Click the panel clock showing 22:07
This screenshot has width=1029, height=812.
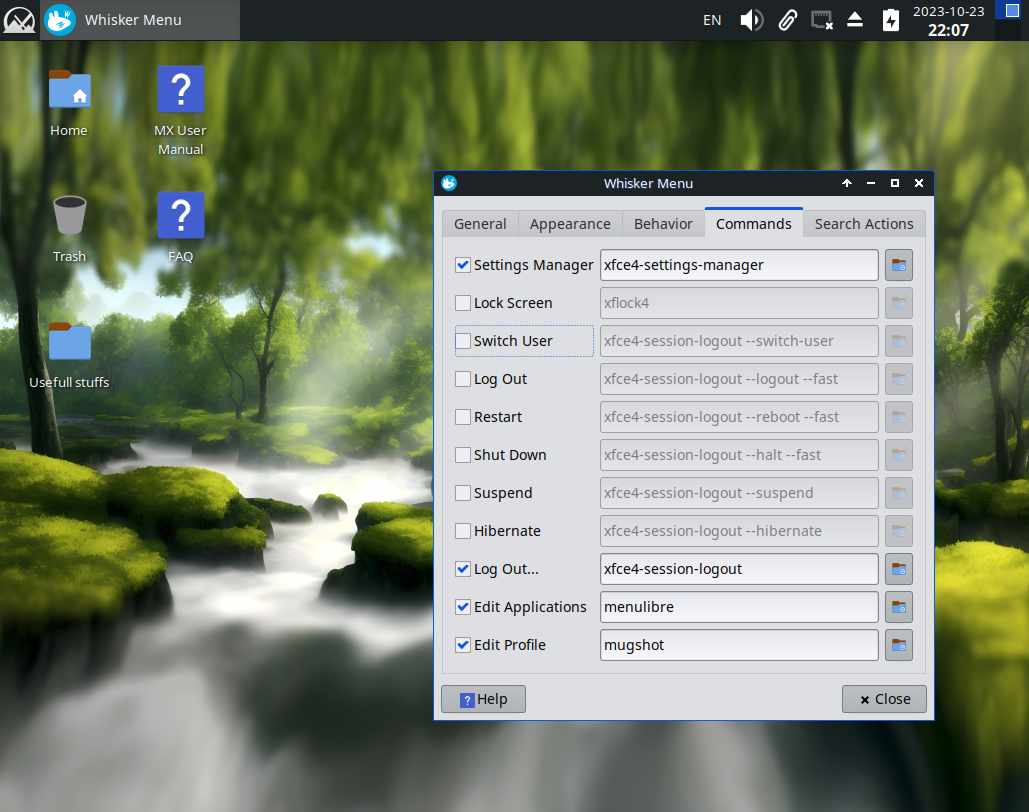pyautogui.click(x=948, y=21)
